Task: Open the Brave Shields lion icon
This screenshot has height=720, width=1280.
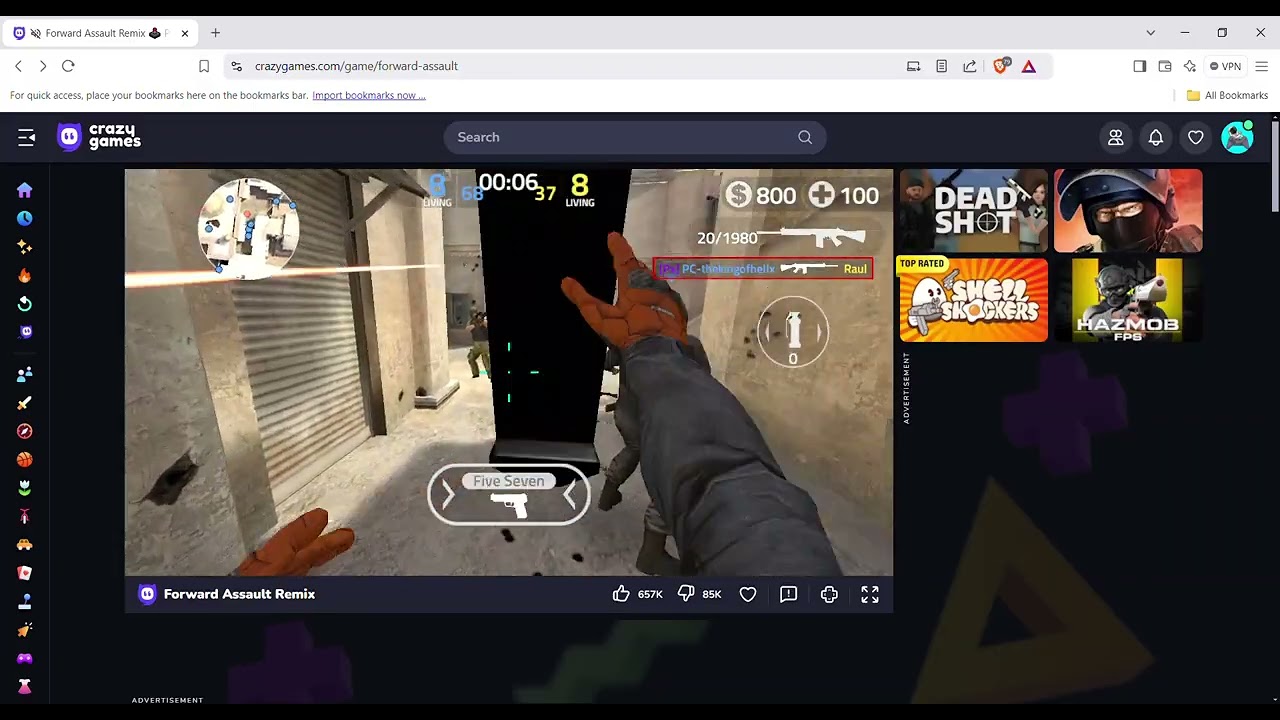Action: (x=1000, y=66)
